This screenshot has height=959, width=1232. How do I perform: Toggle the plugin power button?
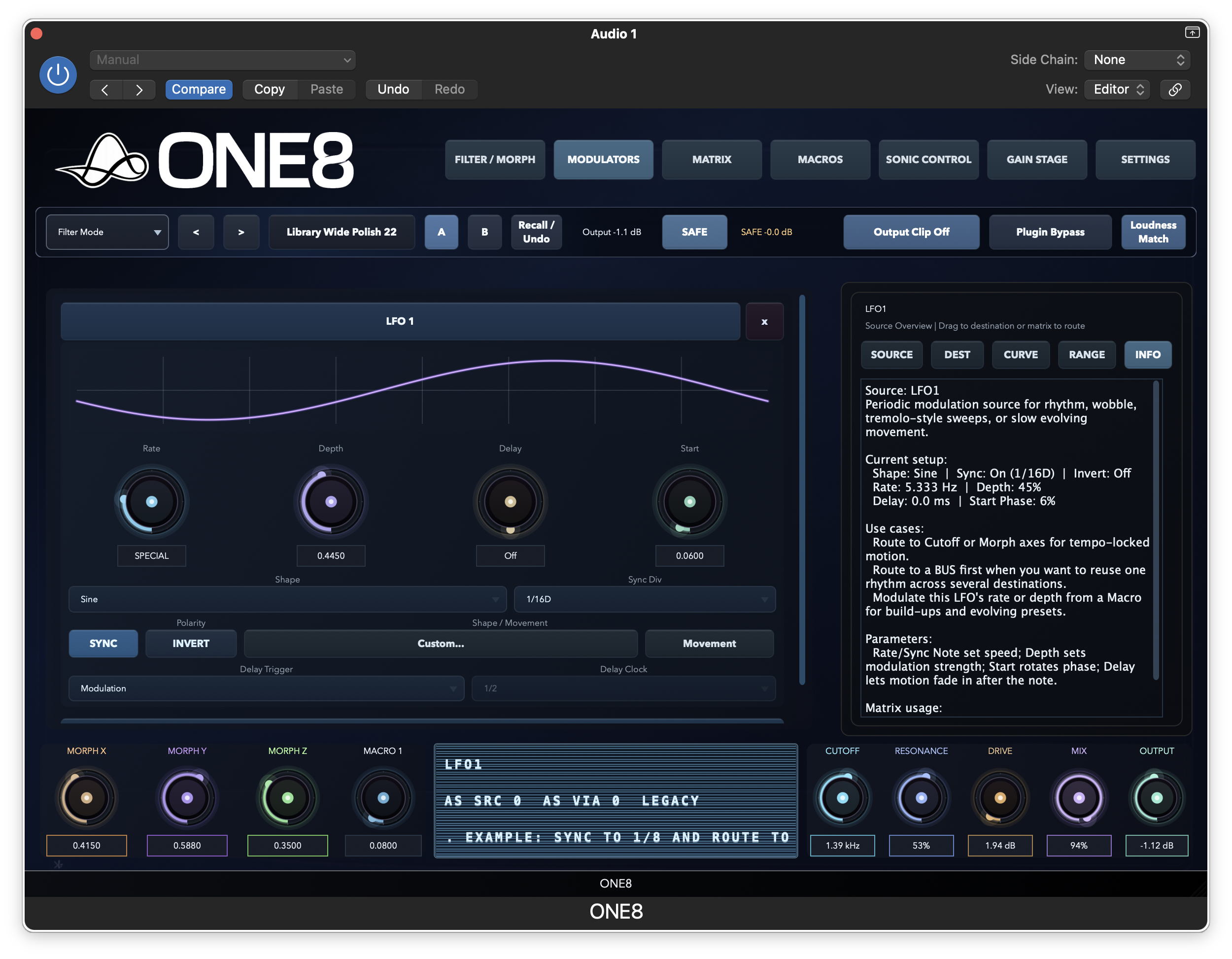[58, 74]
